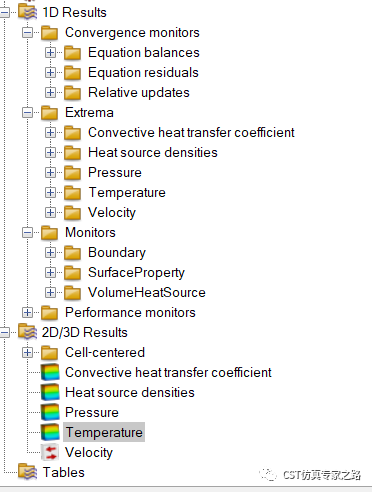Select SurfaceProperty under Monitors
372x492 pixels.
click(x=136, y=273)
